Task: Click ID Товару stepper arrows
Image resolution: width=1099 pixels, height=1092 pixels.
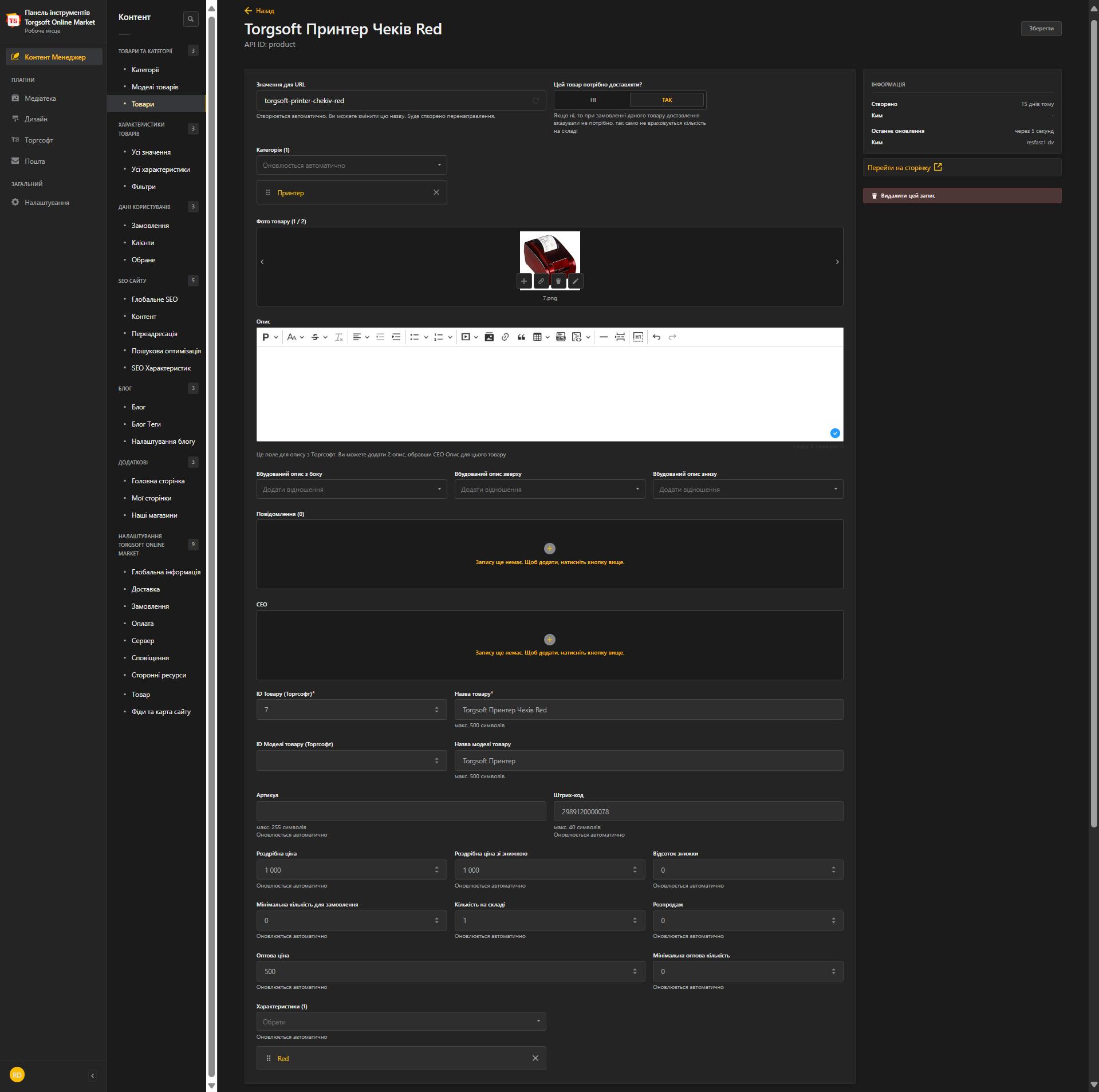Action: point(437,709)
